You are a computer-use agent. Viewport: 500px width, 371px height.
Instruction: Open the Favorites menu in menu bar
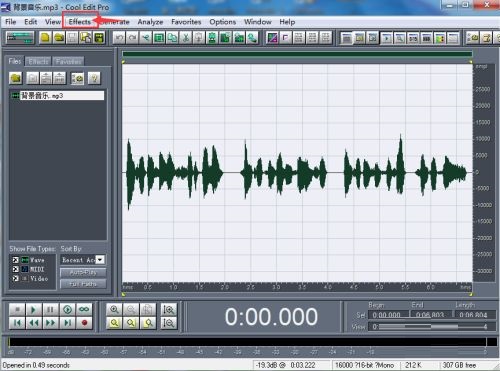click(x=186, y=22)
